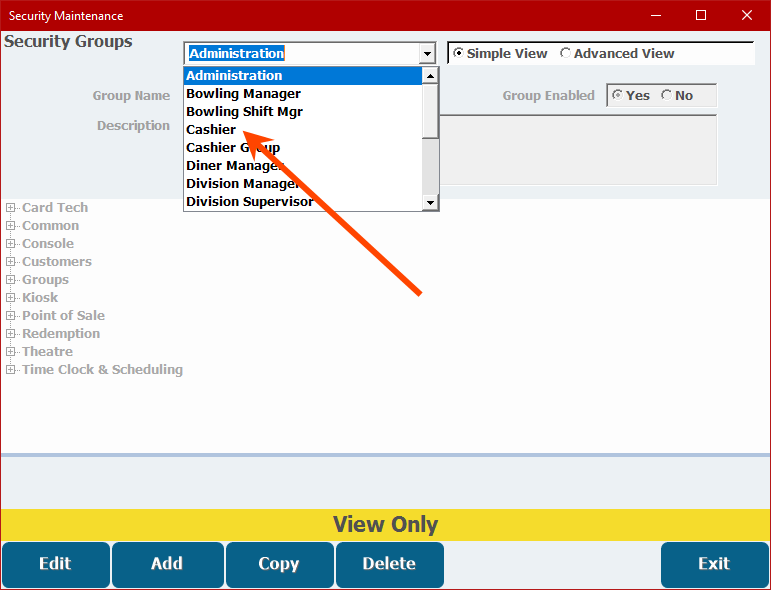Click the Add button

(167, 564)
